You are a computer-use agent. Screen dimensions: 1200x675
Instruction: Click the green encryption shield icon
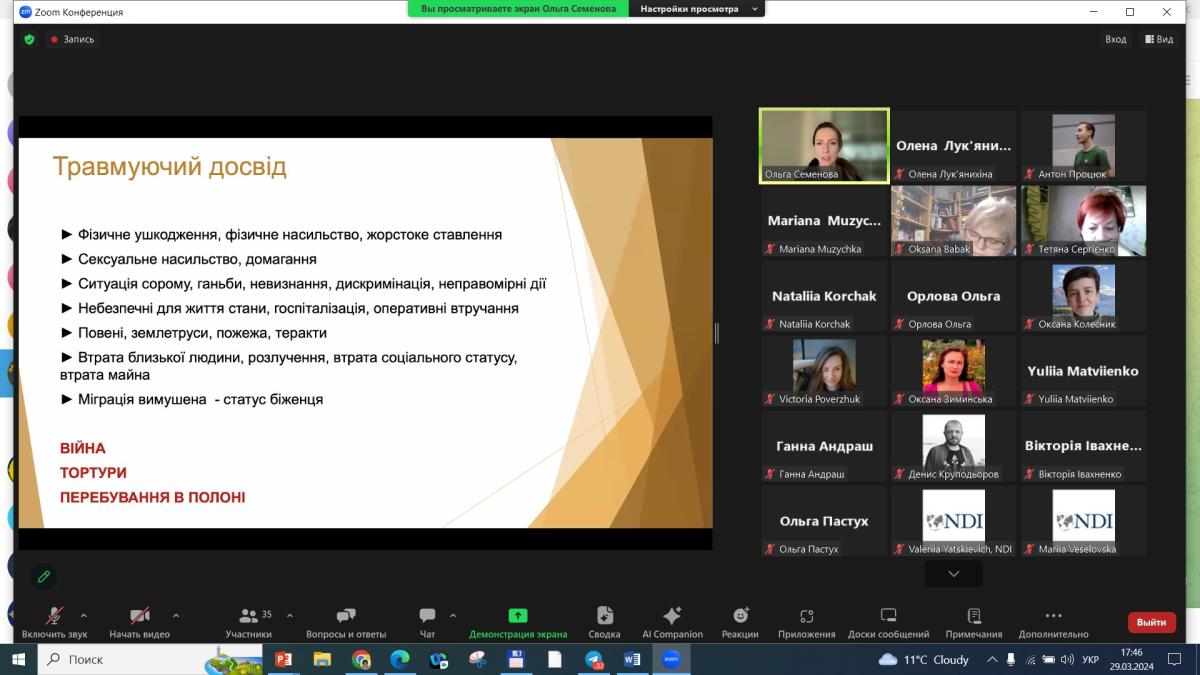pos(29,39)
